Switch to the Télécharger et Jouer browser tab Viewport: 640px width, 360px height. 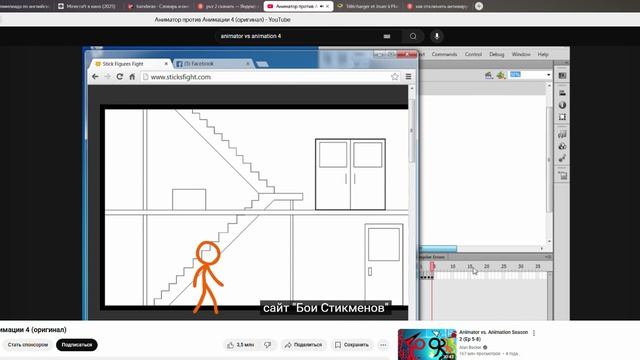pyautogui.click(x=368, y=6)
